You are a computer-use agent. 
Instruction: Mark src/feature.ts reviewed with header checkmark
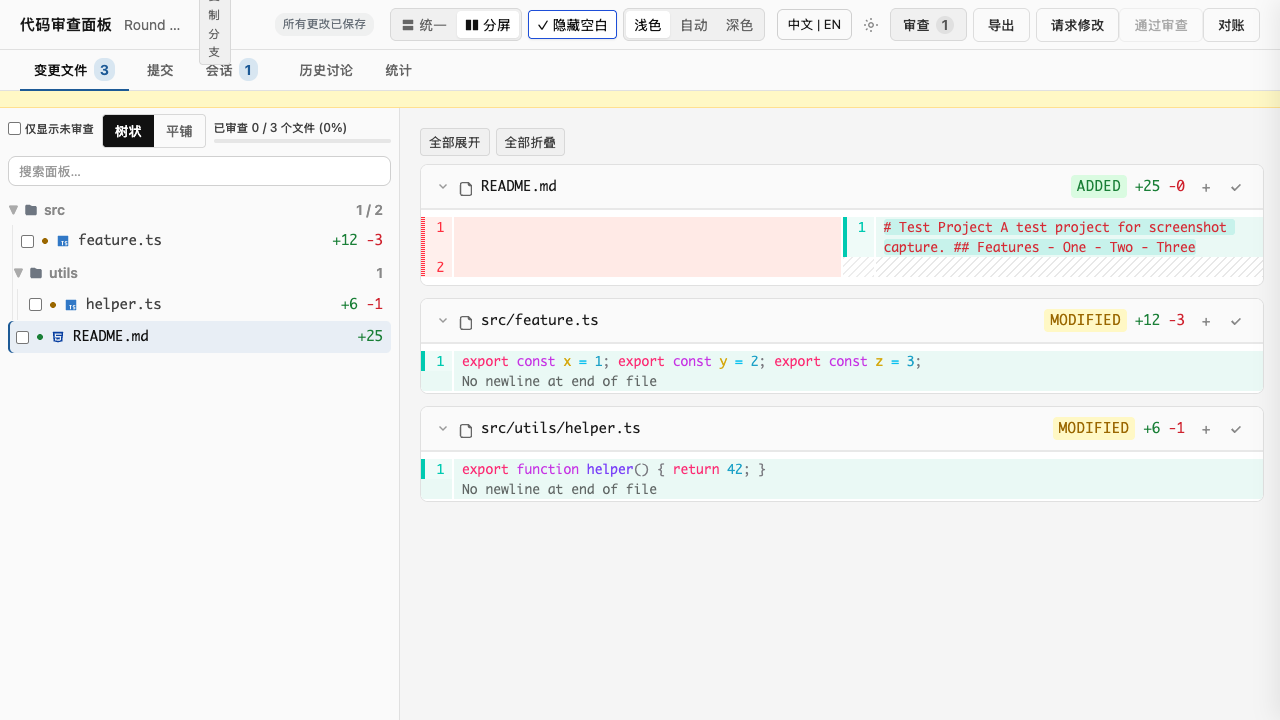(1236, 321)
